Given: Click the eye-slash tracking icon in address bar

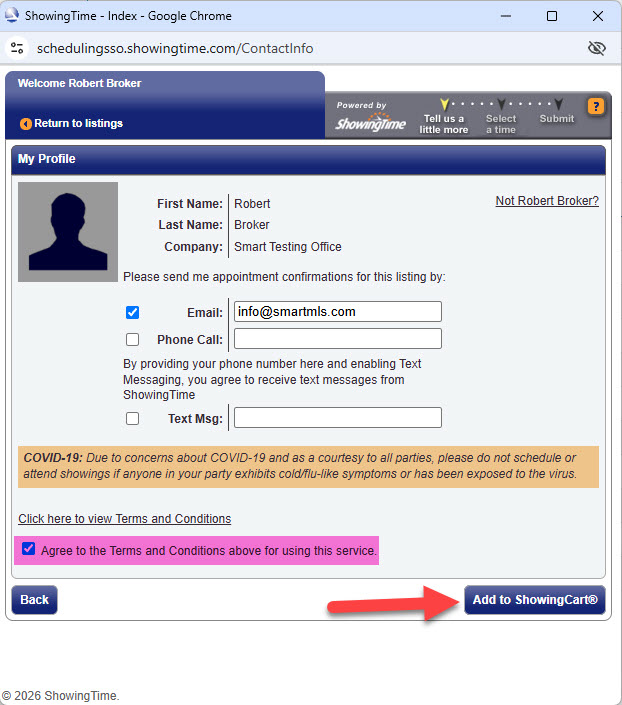Looking at the screenshot, I should click(597, 48).
